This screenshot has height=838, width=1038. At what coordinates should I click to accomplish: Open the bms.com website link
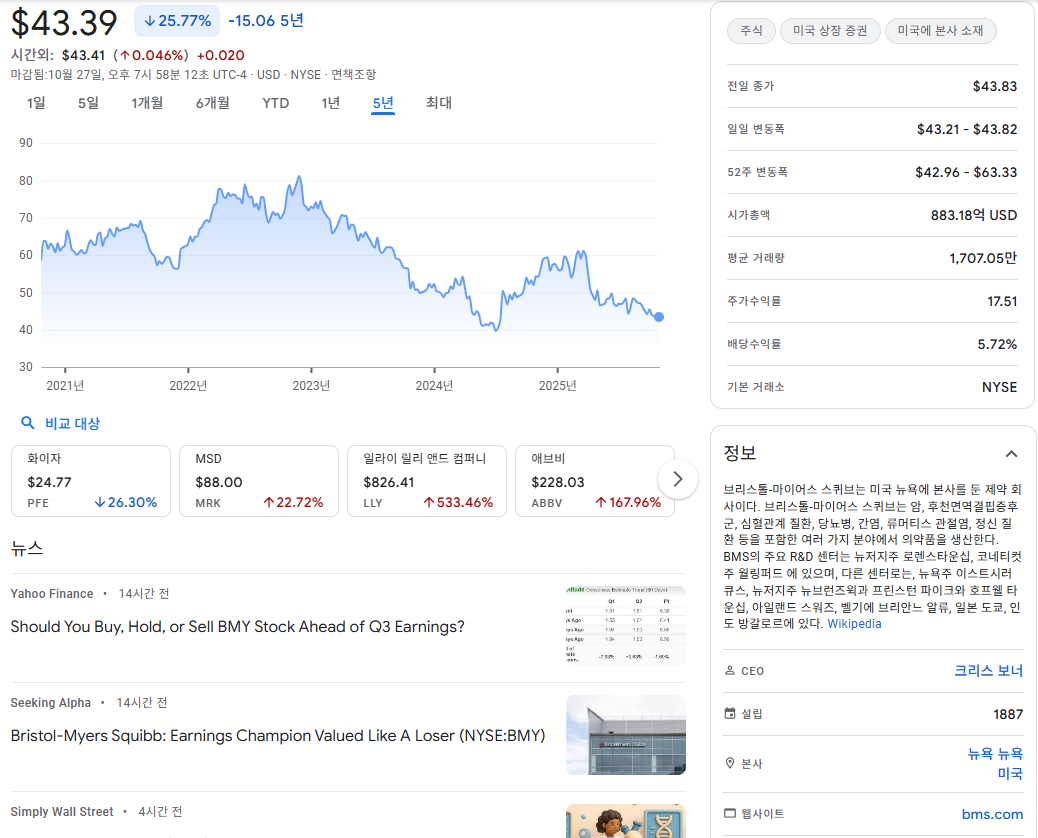(x=992, y=814)
